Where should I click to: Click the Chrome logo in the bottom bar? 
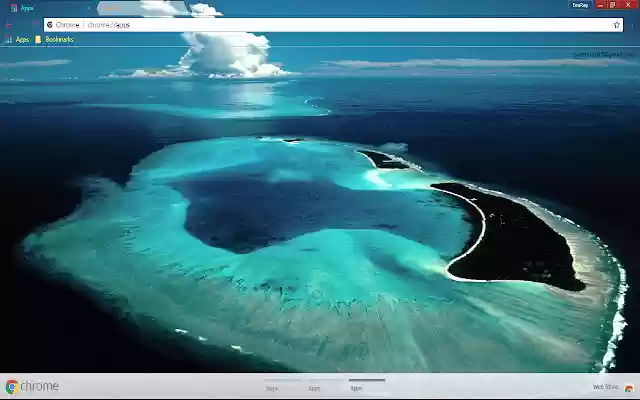click(x=32, y=386)
